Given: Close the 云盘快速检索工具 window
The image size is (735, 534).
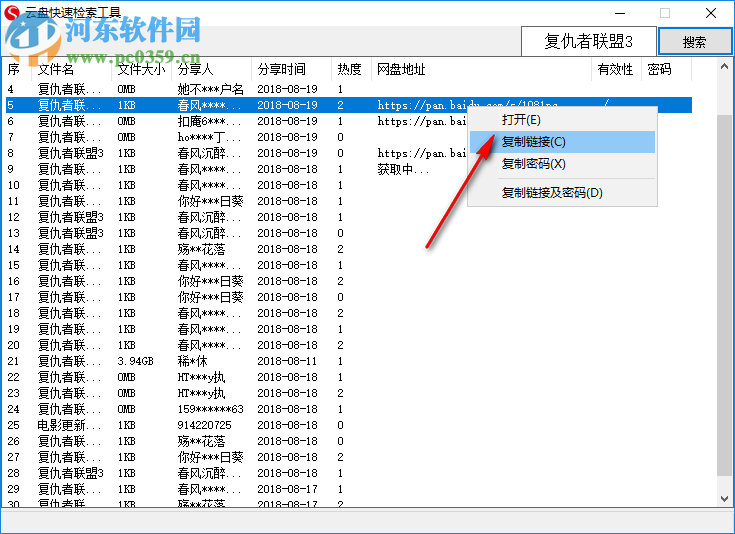Looking at the screenshot, I should (711, 13).
